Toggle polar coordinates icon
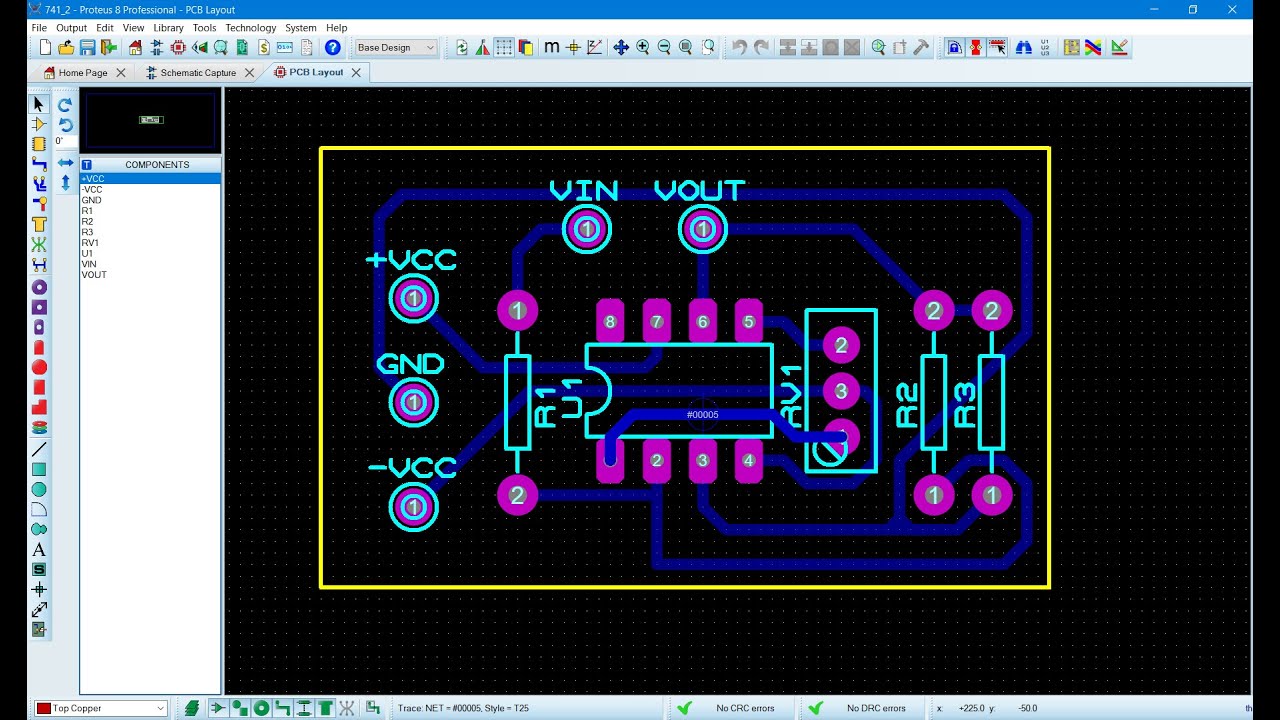The height and width of the screenshot is (720, 1280). (x=594, y=47)
